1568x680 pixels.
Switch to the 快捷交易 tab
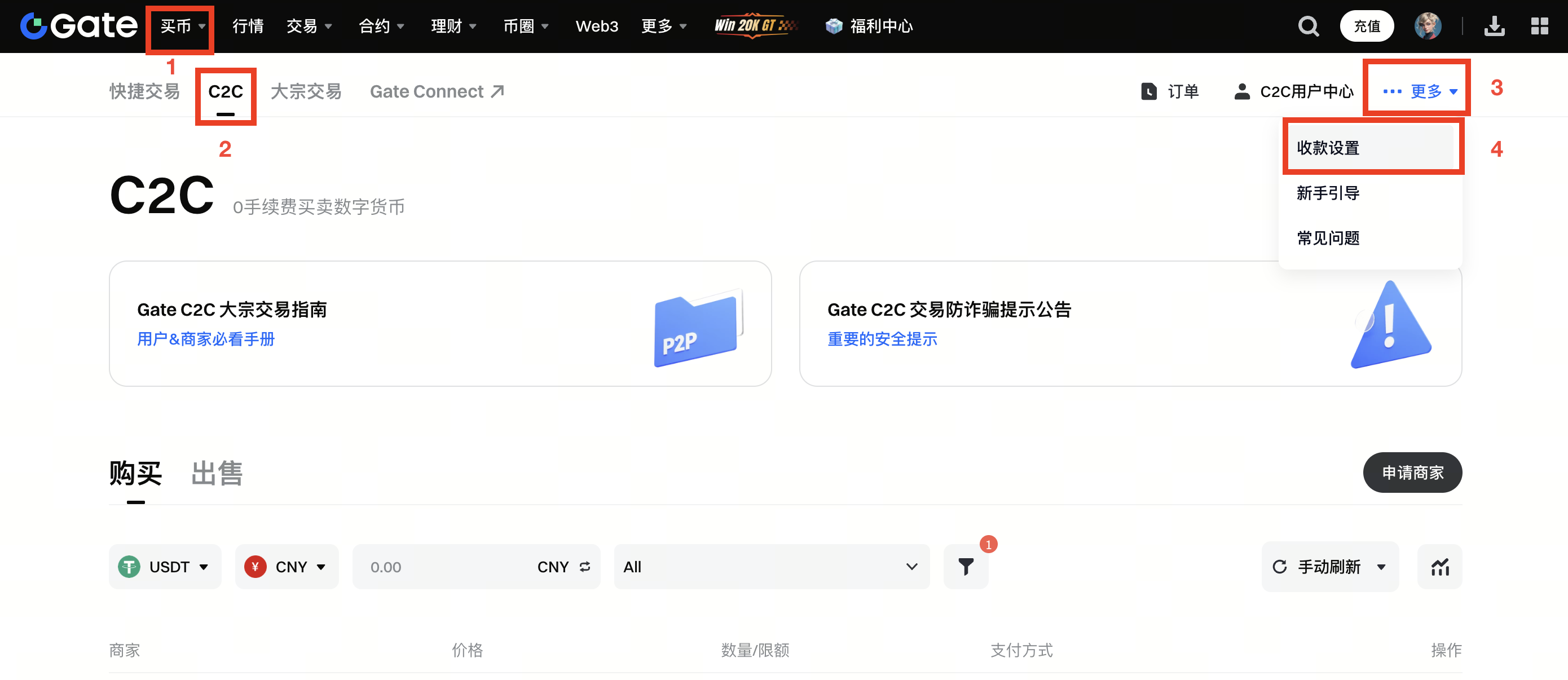pyautogui.click(x=145, y=92)
